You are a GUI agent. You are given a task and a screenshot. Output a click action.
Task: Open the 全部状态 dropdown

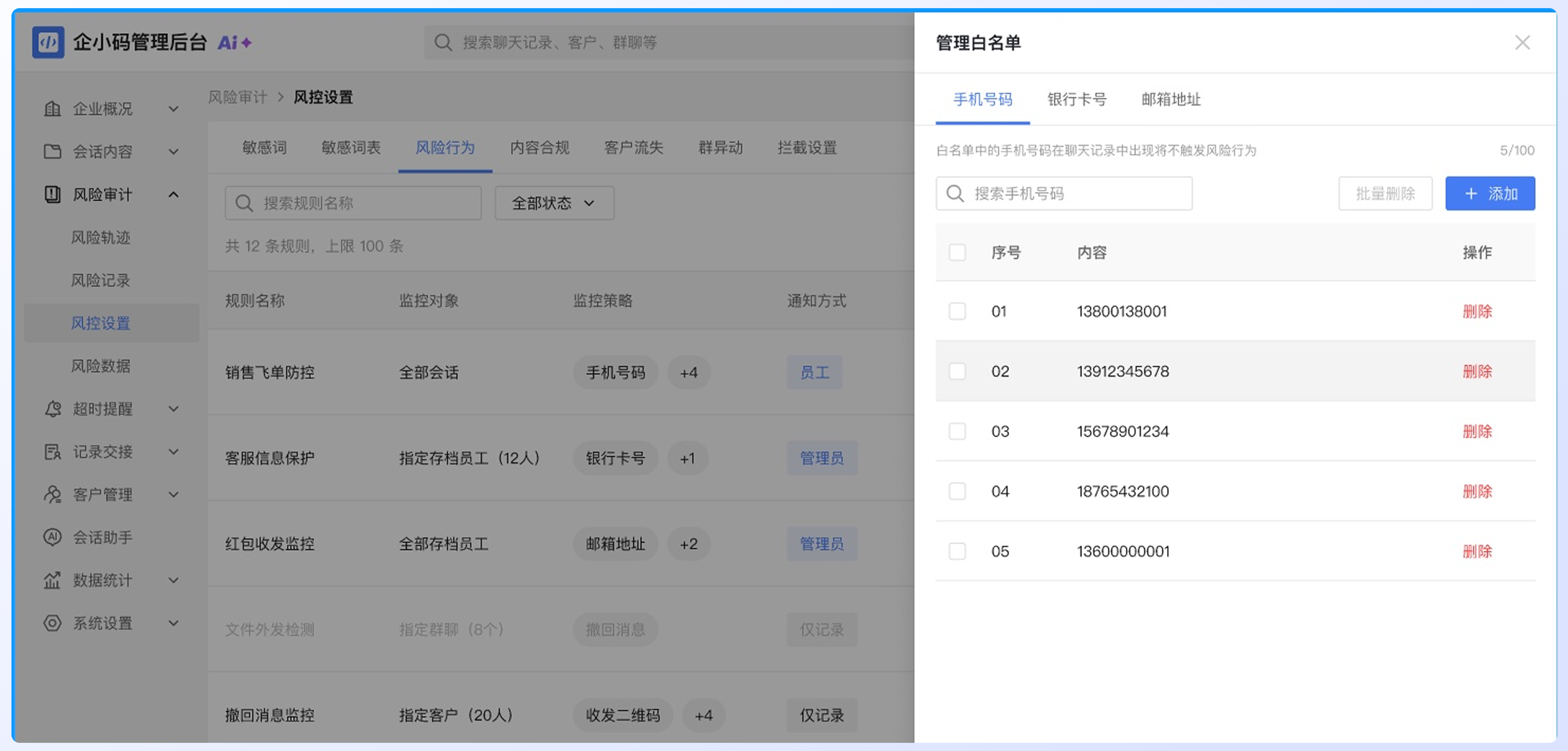(x=554, y=203)
